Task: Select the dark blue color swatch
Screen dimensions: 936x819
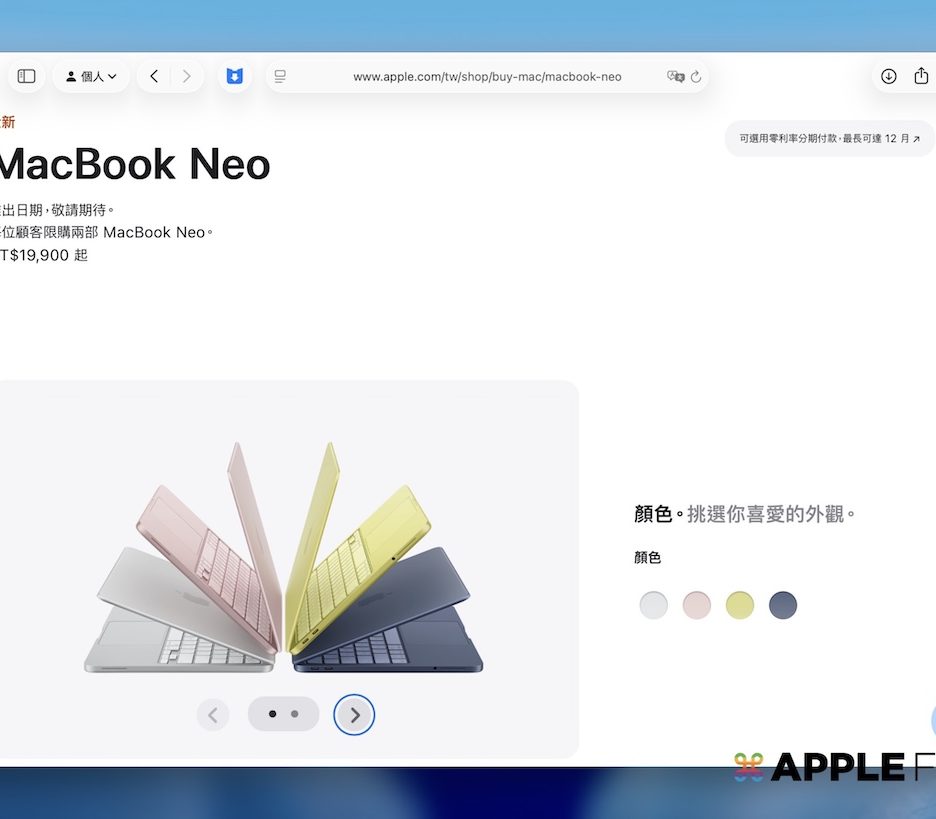Action: [x=783, y=605]
